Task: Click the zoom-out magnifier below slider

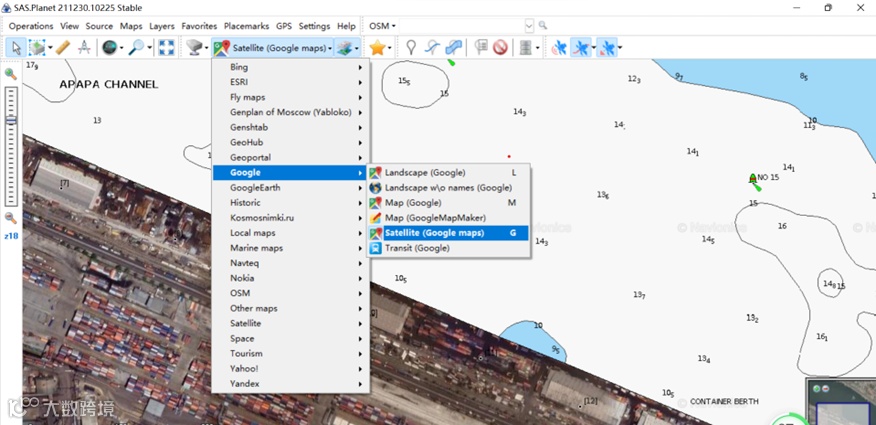Action: [x=10, y=218]
